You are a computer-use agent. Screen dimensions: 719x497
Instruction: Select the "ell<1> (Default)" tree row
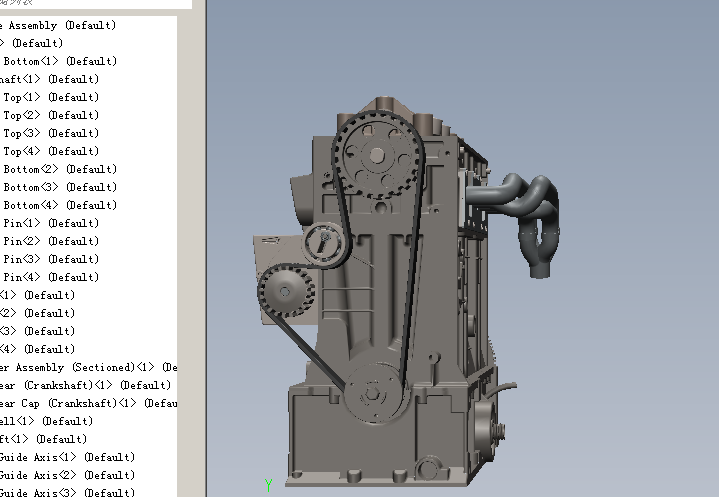pos(46,421)
